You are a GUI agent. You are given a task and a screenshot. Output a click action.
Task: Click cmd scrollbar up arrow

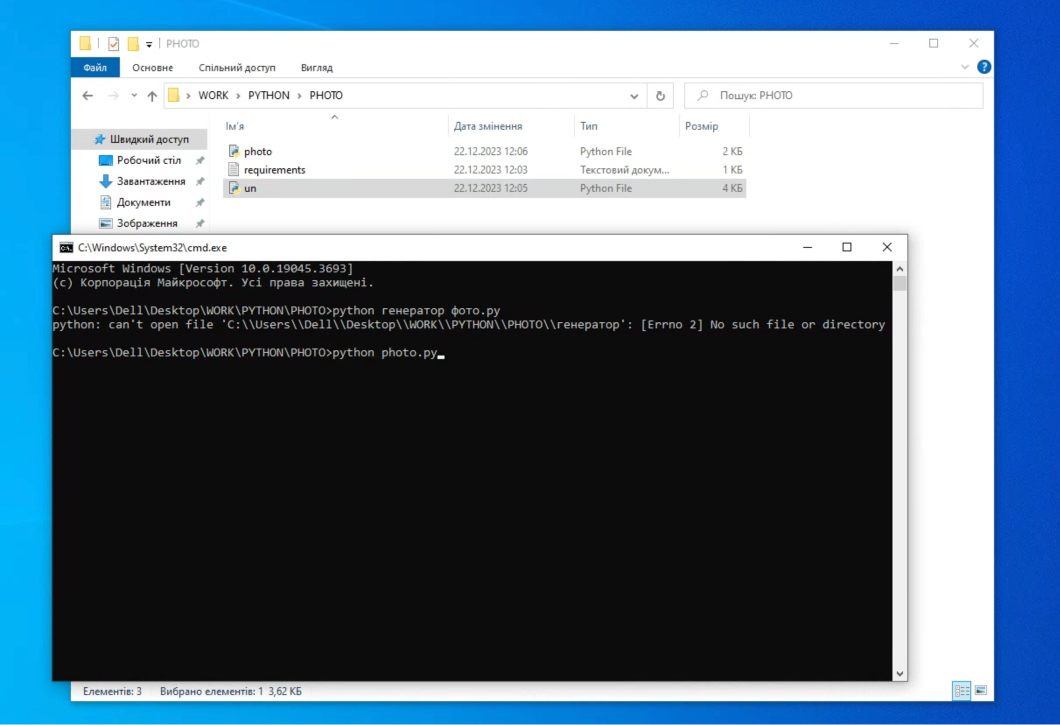coord(900,269)
